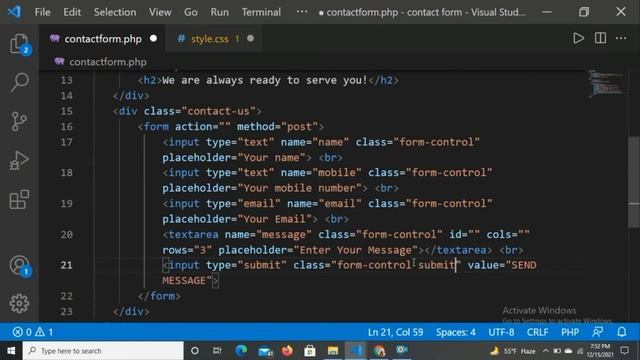Viewport: 640px width, 360px height.
Task: Open the View menu
Action: click(x=160, y=12)
